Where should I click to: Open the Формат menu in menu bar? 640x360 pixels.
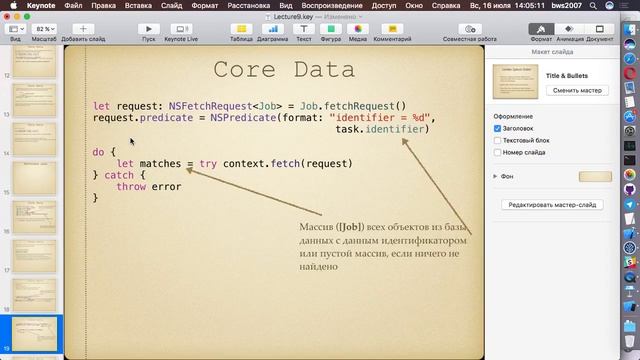[205, 6]
